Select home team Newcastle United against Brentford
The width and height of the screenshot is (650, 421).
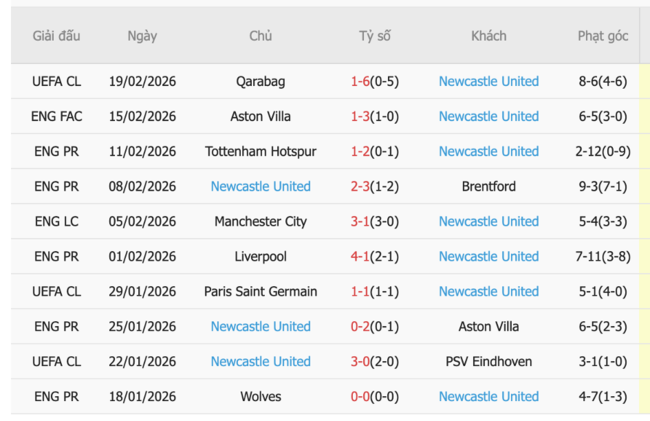tap(260, 186)
